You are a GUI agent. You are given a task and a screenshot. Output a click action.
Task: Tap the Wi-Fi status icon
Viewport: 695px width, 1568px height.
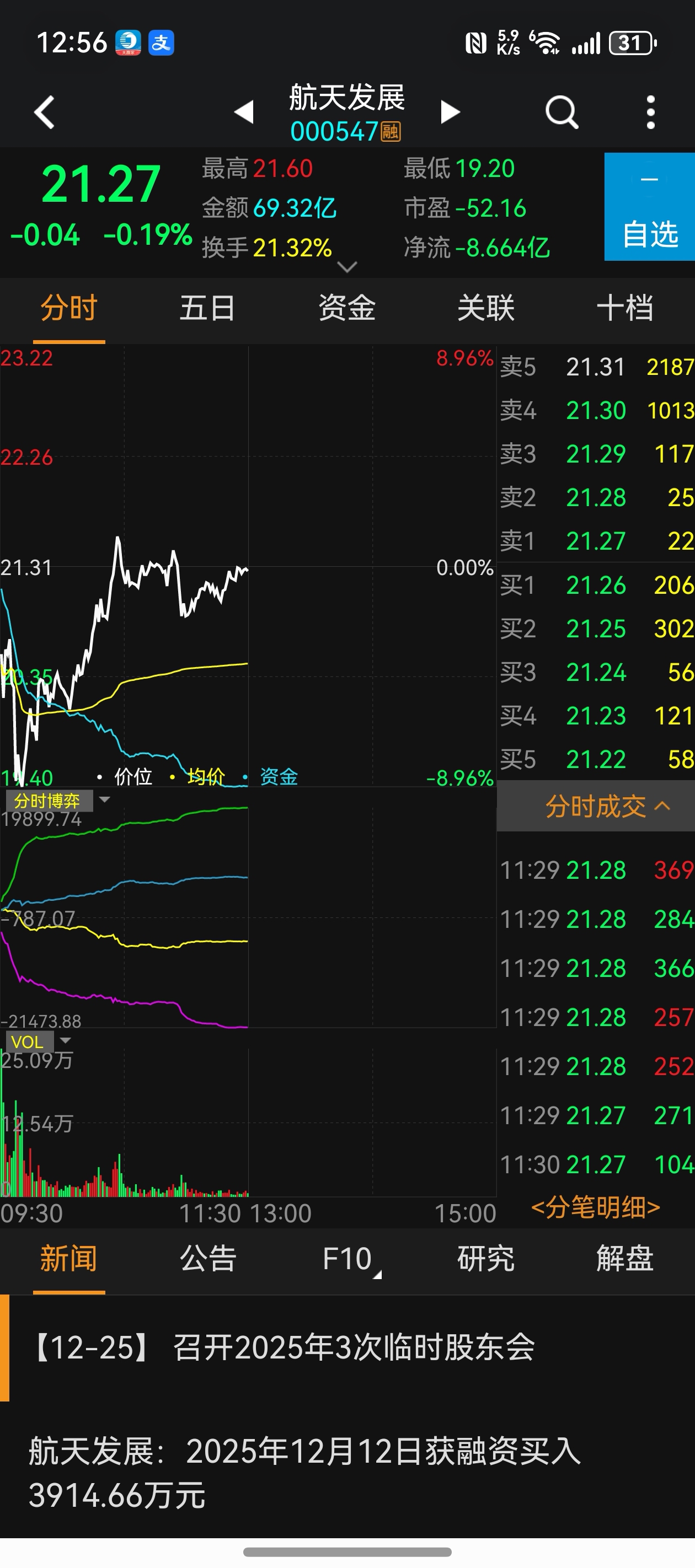pos(544,42)
